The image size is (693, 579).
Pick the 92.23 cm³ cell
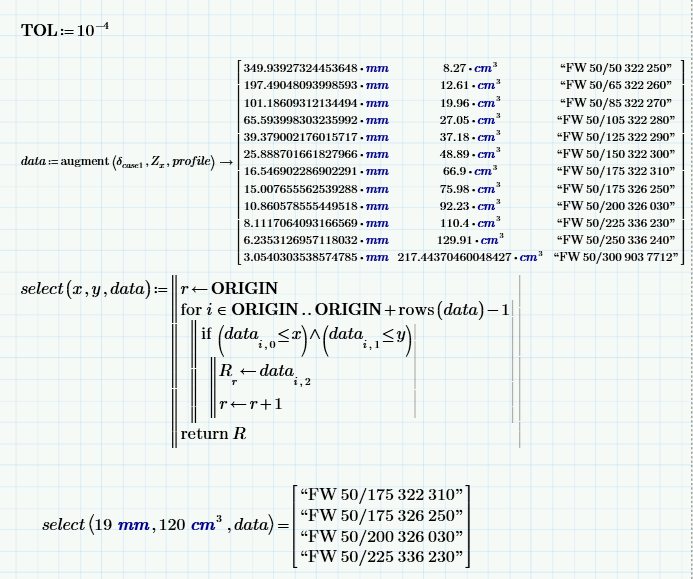(x=470, y=206)
